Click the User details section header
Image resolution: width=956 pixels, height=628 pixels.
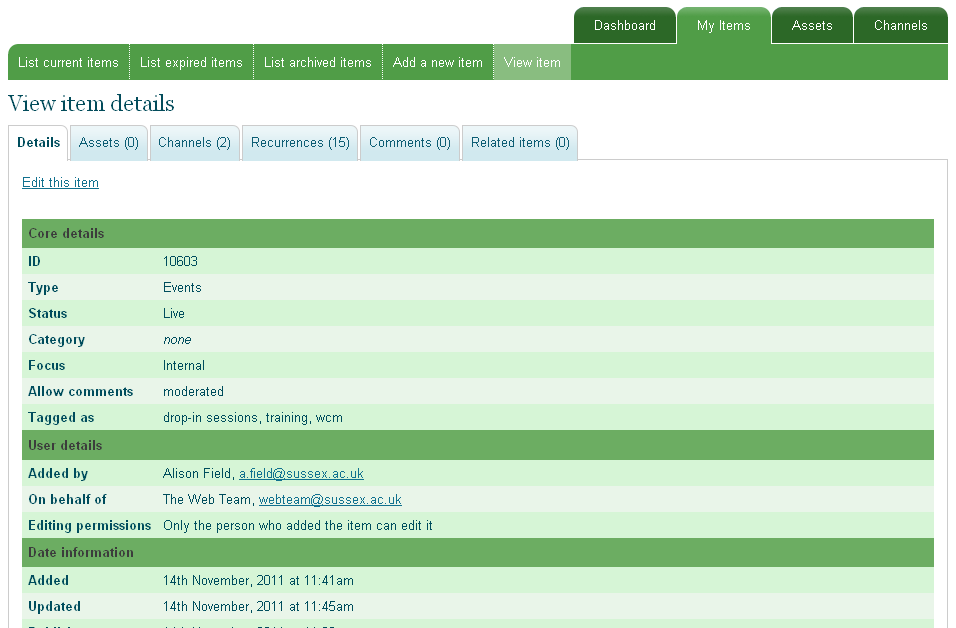[478, 445]
